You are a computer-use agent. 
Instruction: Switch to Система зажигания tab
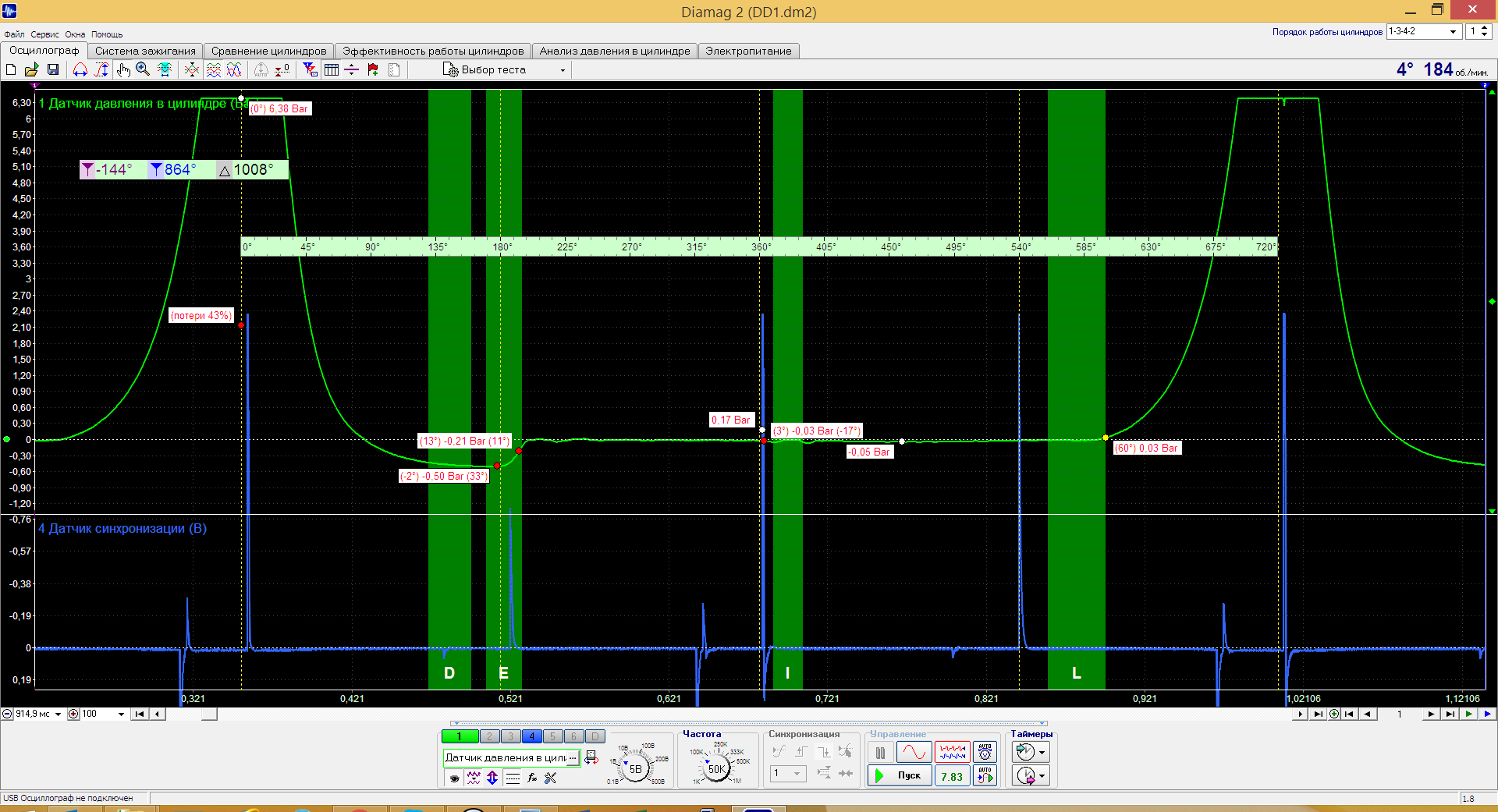(x=145, y=51)
